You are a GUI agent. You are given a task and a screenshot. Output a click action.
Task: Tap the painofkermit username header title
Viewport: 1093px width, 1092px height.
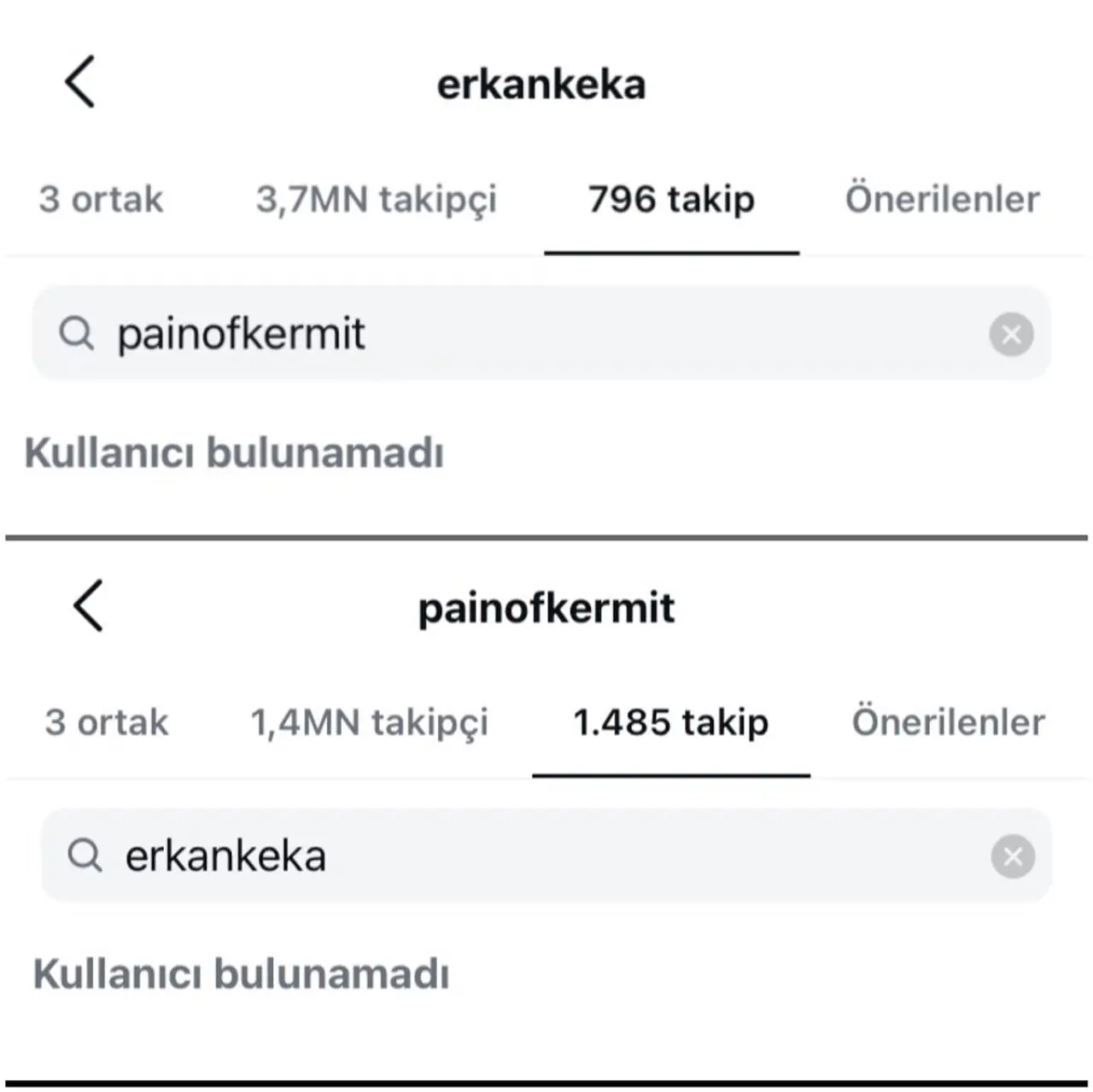click(546, 609)
